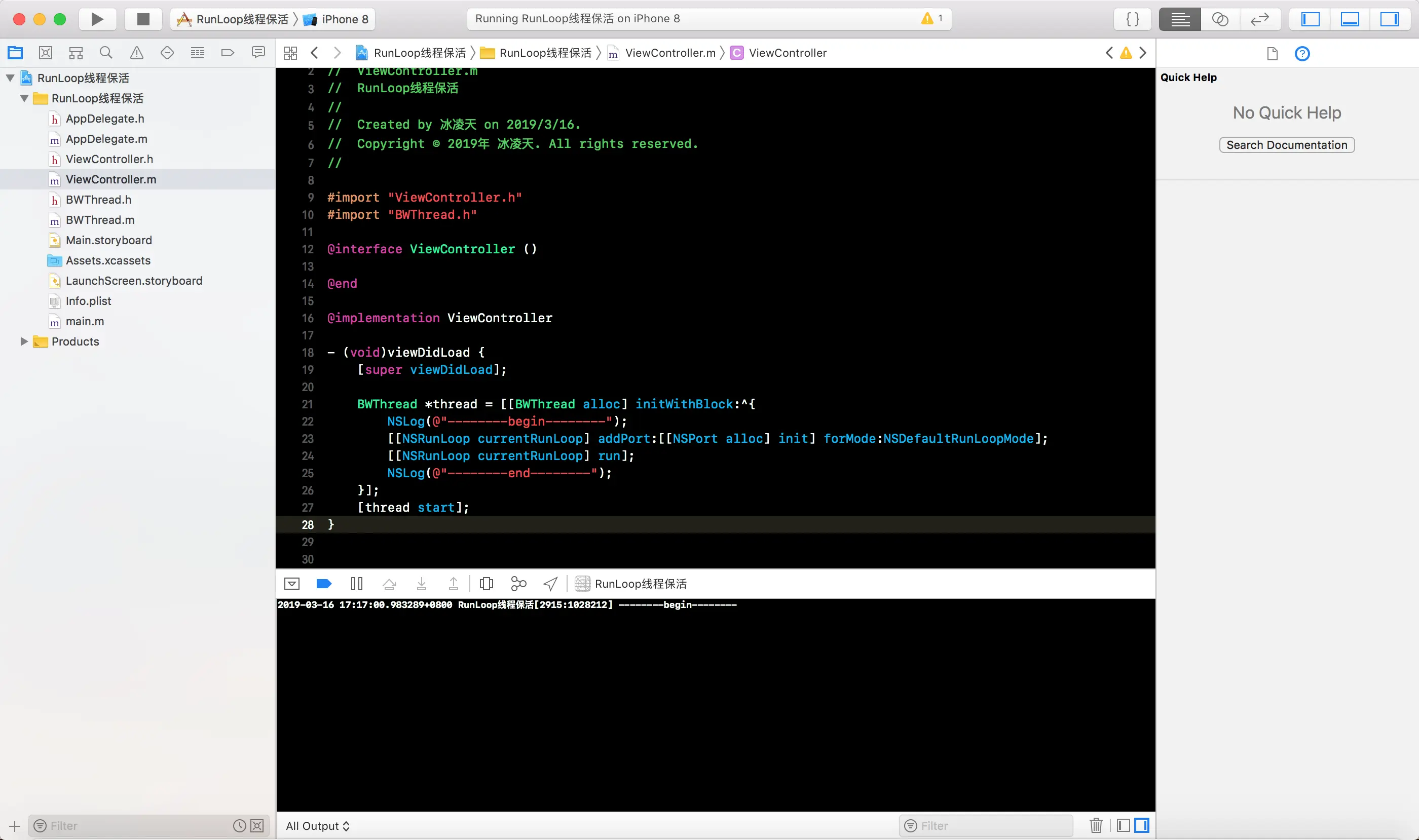Collapse the RunLoop线程保活 project root
Image resolution: width=1419 pixels, height=840 pixels.
pos(10,78)
